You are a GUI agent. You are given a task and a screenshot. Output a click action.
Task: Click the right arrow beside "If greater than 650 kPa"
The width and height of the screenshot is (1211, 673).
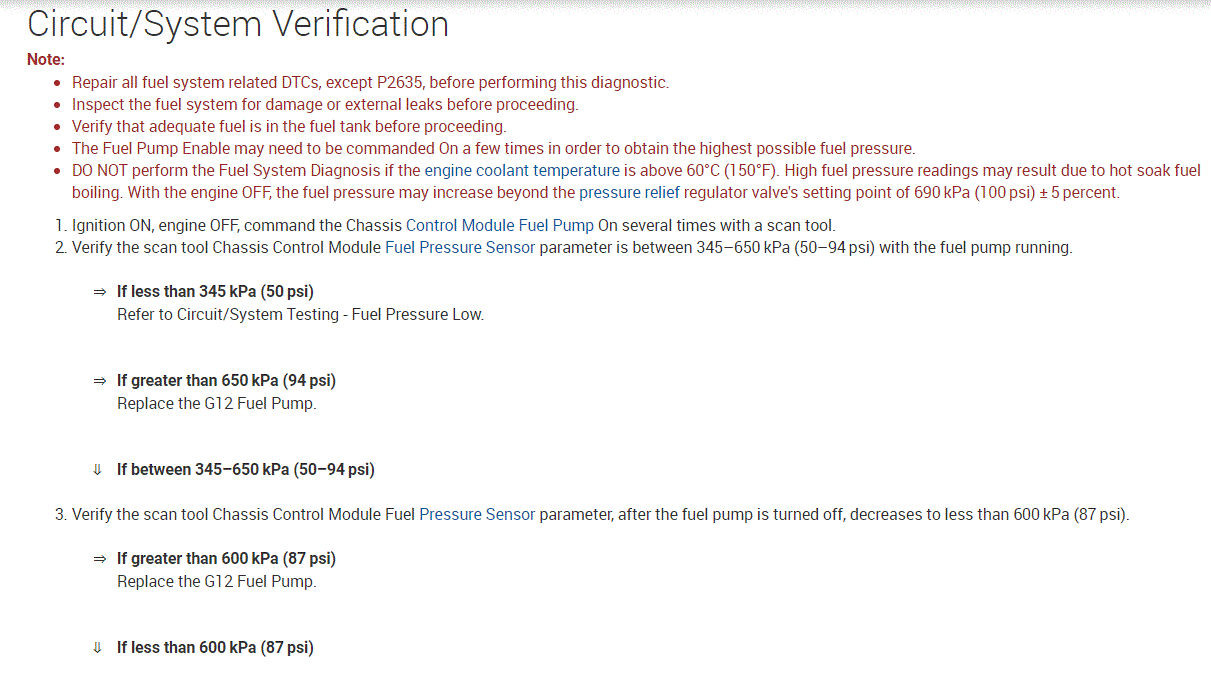(x=99, y=381)
